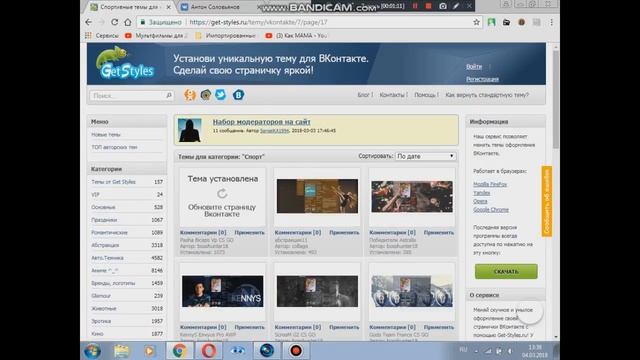Viewport: 640px width, 360px height.
Task: Open Opera from the taskbar
Action: coord(209,351)
